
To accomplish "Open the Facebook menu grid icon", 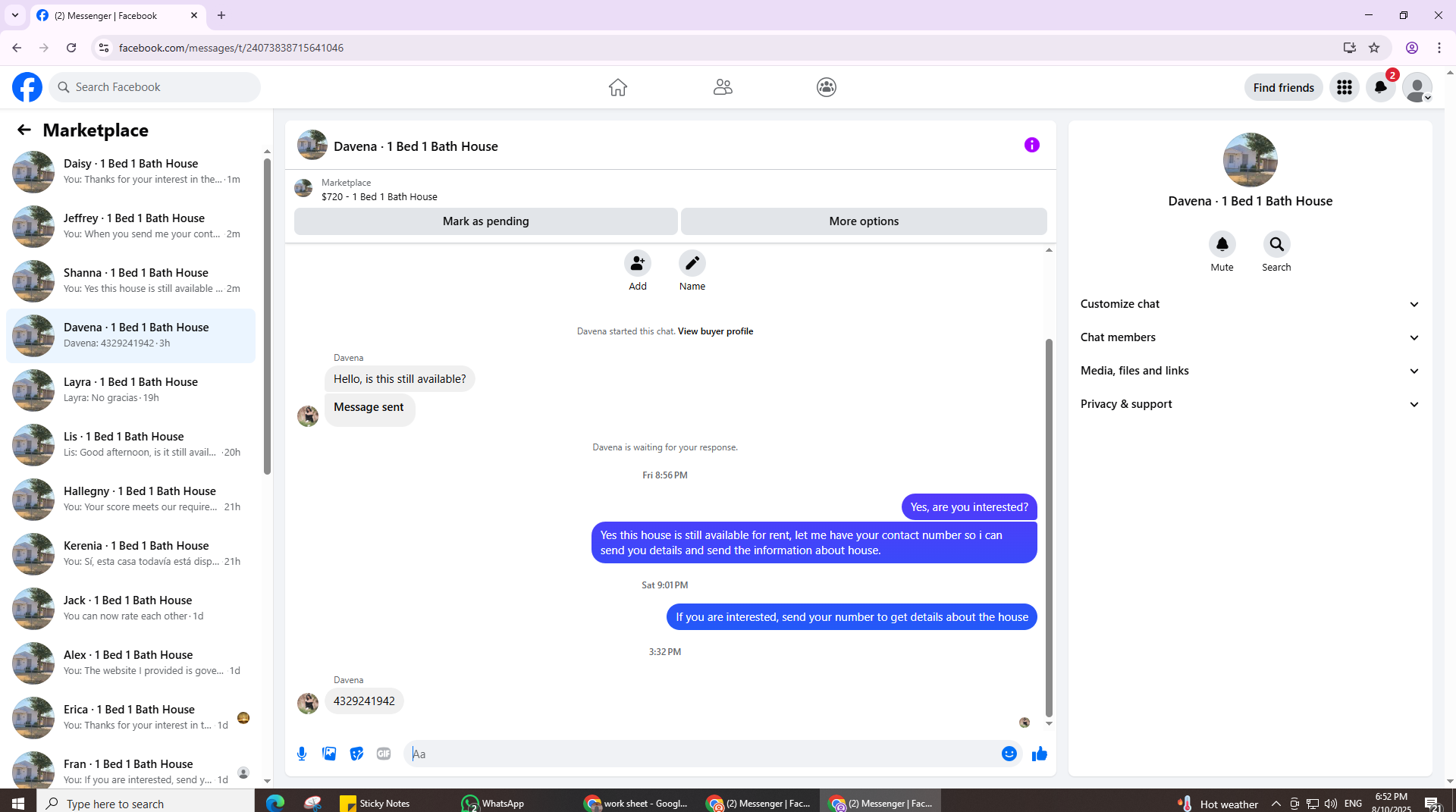I will pyautogui.click(x=1345, y=87).
